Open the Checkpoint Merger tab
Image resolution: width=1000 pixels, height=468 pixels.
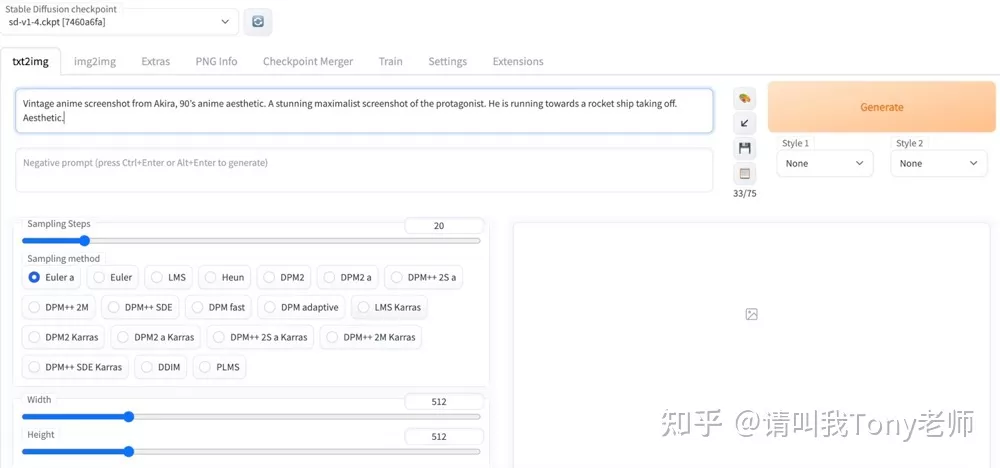pyautogui.click(x=308, y=61)
